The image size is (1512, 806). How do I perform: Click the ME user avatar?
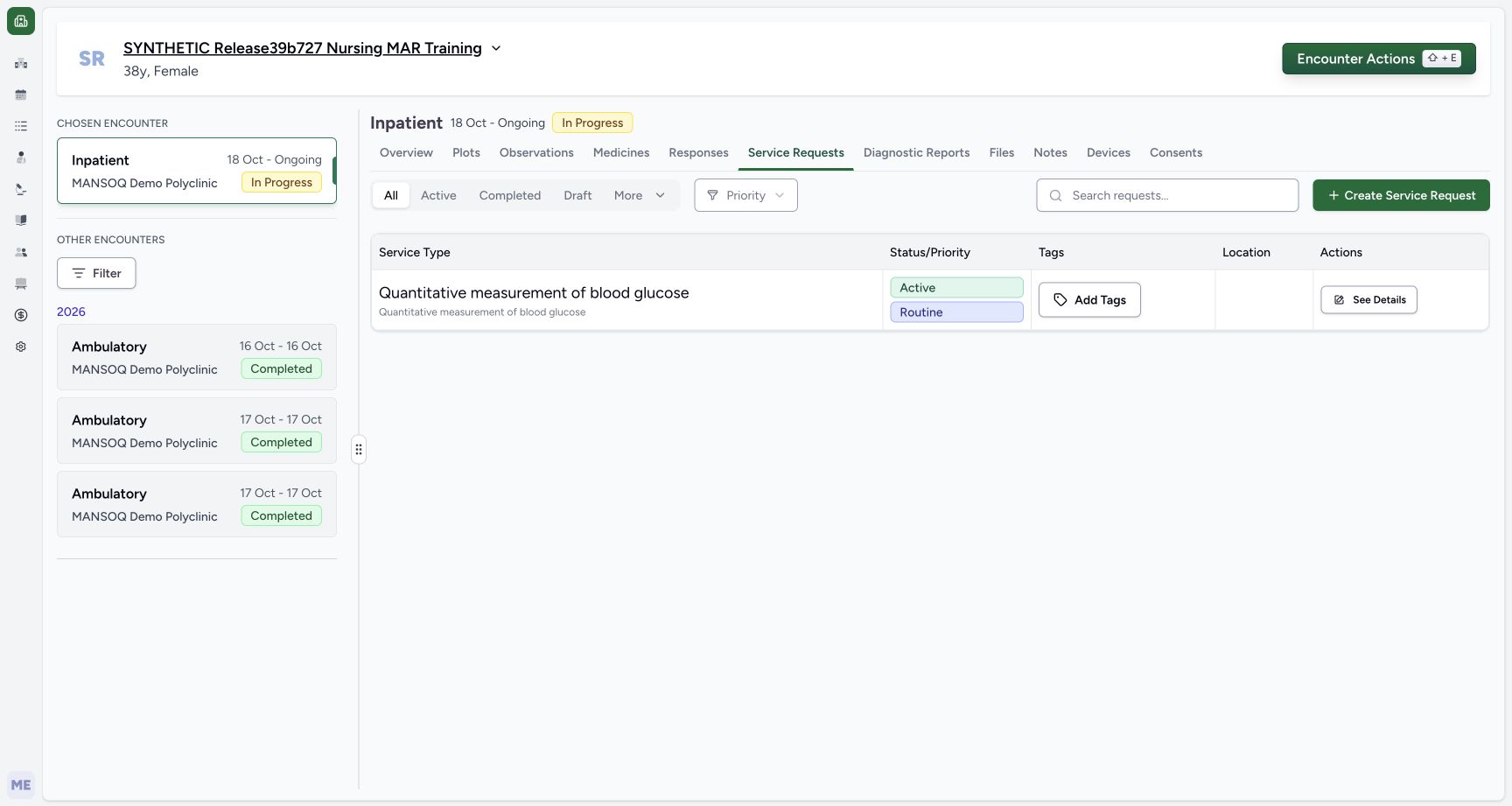(x=21, y=785)
